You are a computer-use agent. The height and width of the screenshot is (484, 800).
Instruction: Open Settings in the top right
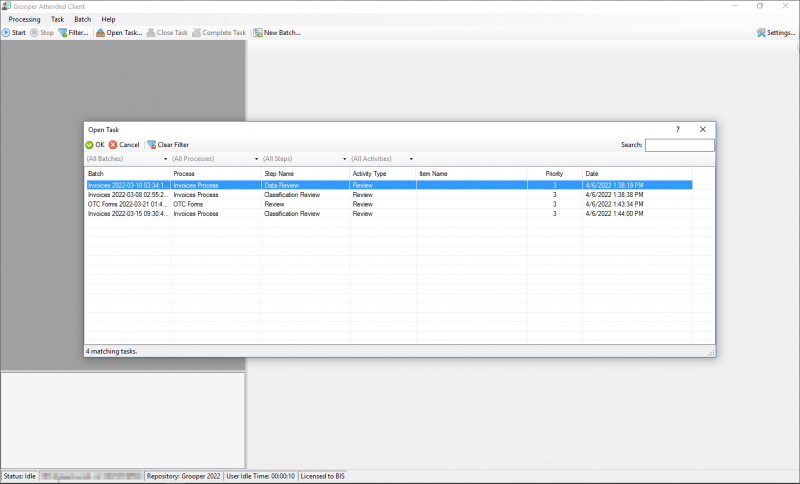(x=776, y=33)
